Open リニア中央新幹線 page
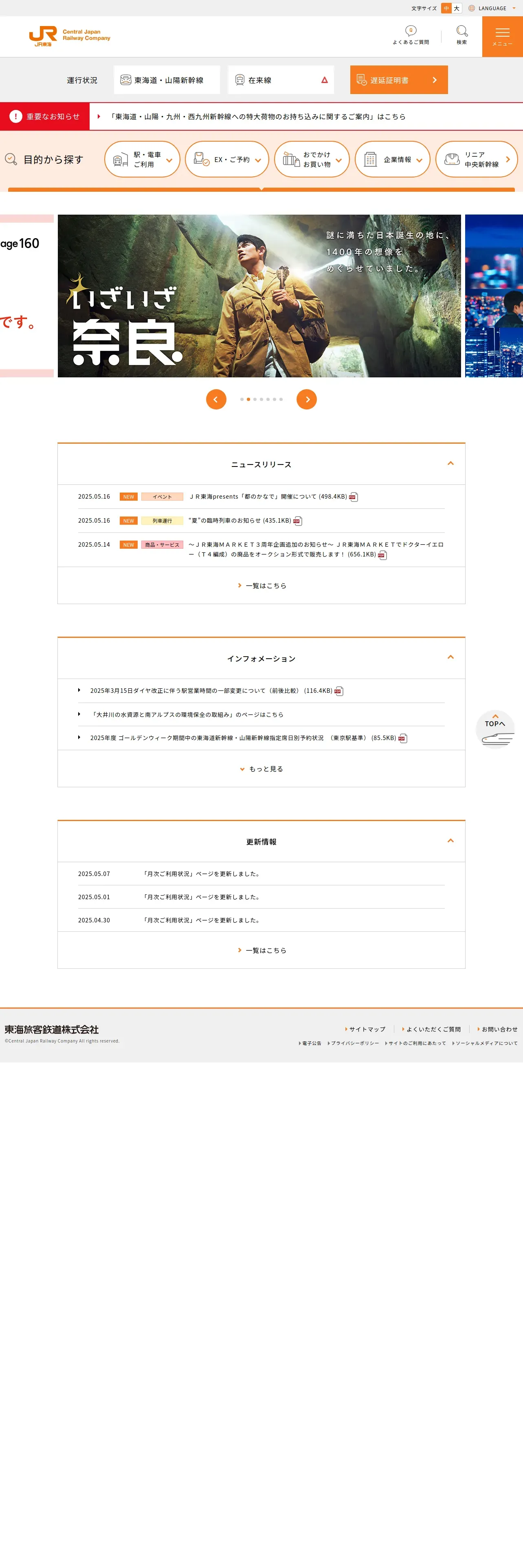 click(x=477, y=160)
